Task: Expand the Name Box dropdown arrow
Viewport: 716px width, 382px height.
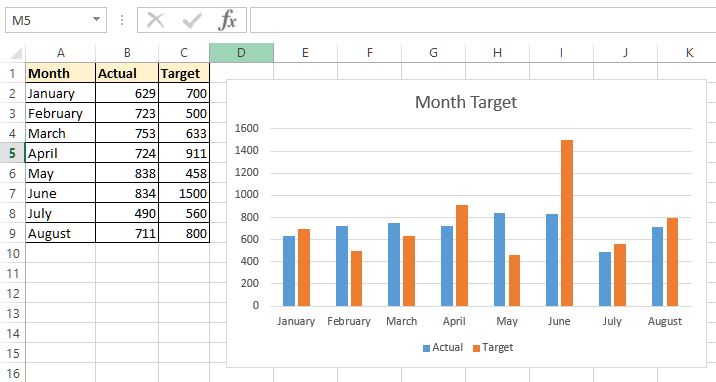Action: coord(96,20)
